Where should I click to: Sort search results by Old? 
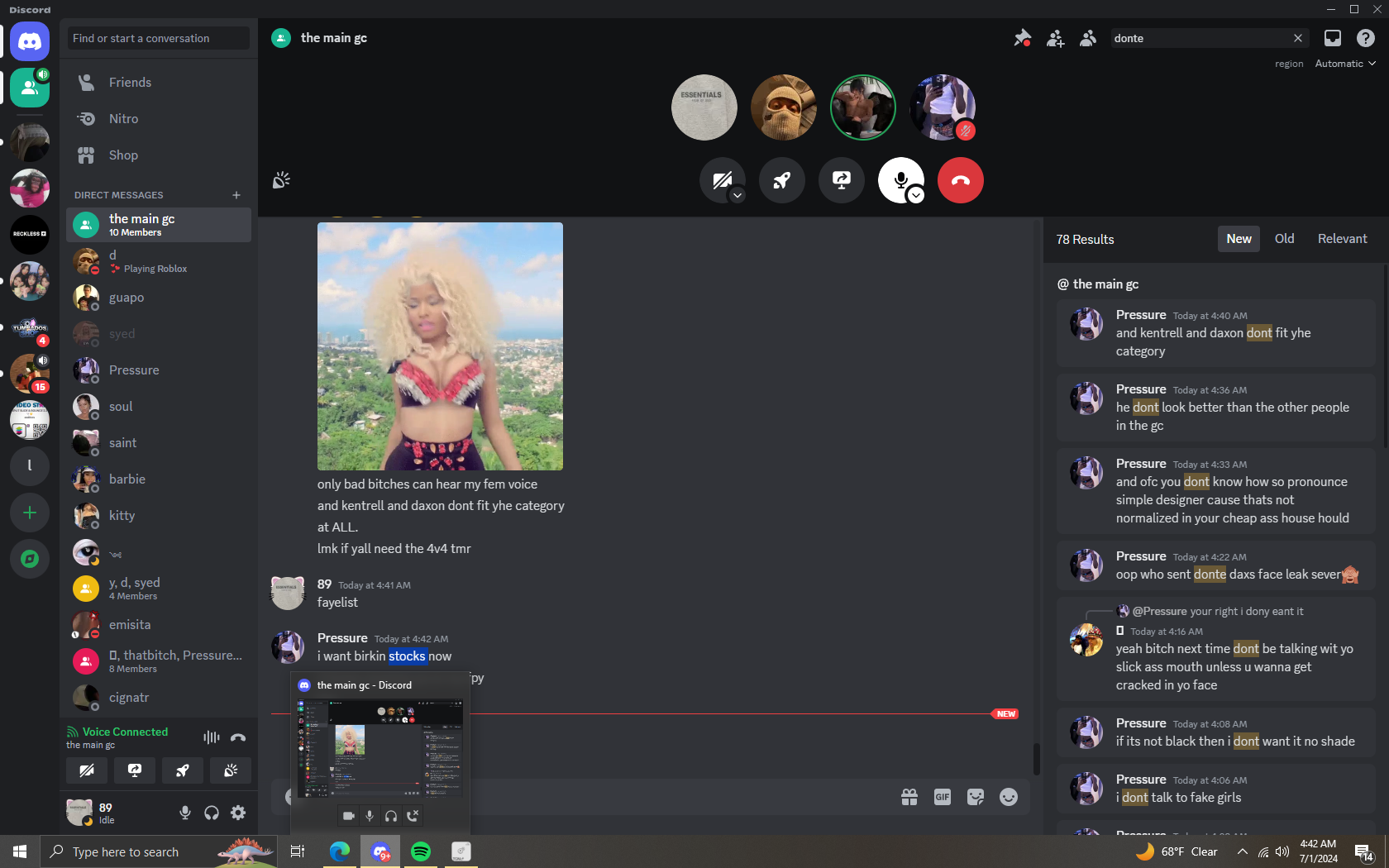(x=1284, y=239)
